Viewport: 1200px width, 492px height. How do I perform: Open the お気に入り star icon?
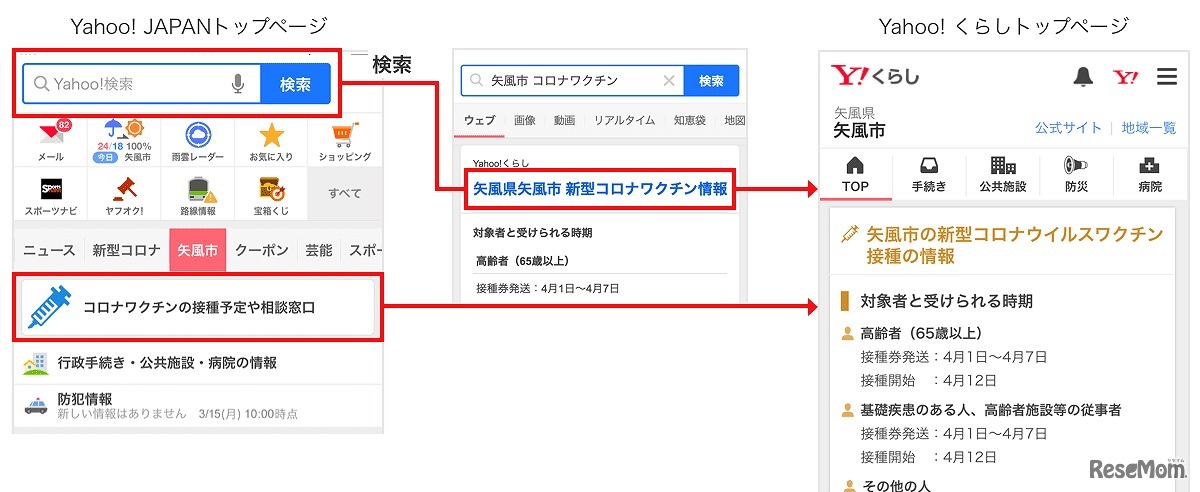pos(271,141)
